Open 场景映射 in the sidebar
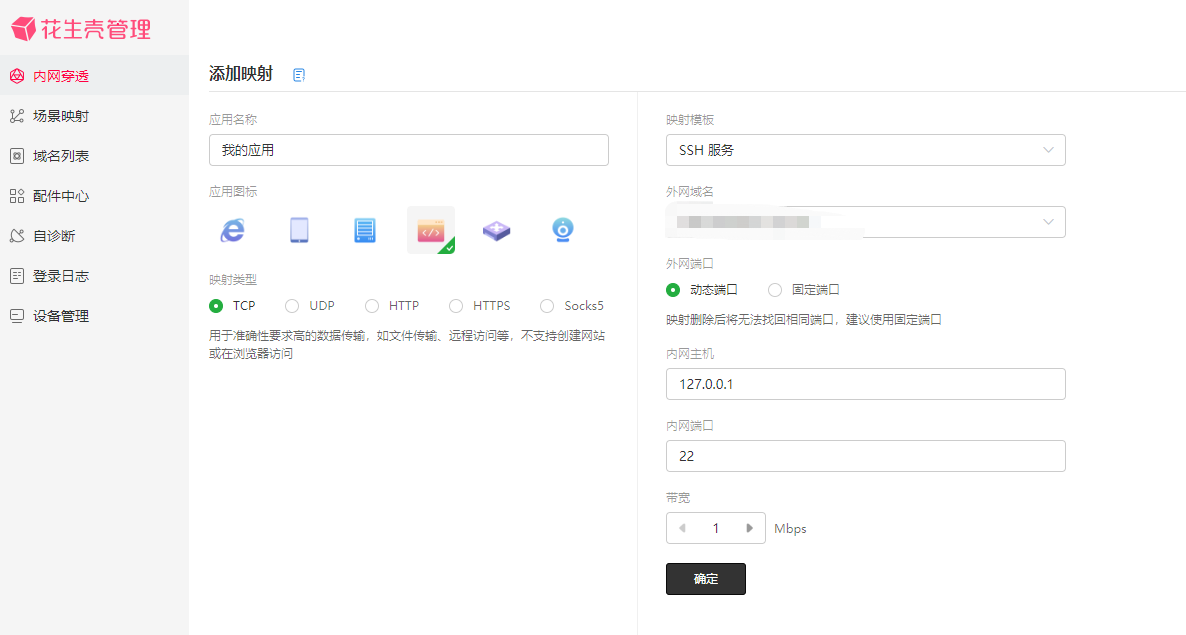The height and width of the screenshot is (635, 1186). click(61, 116)
